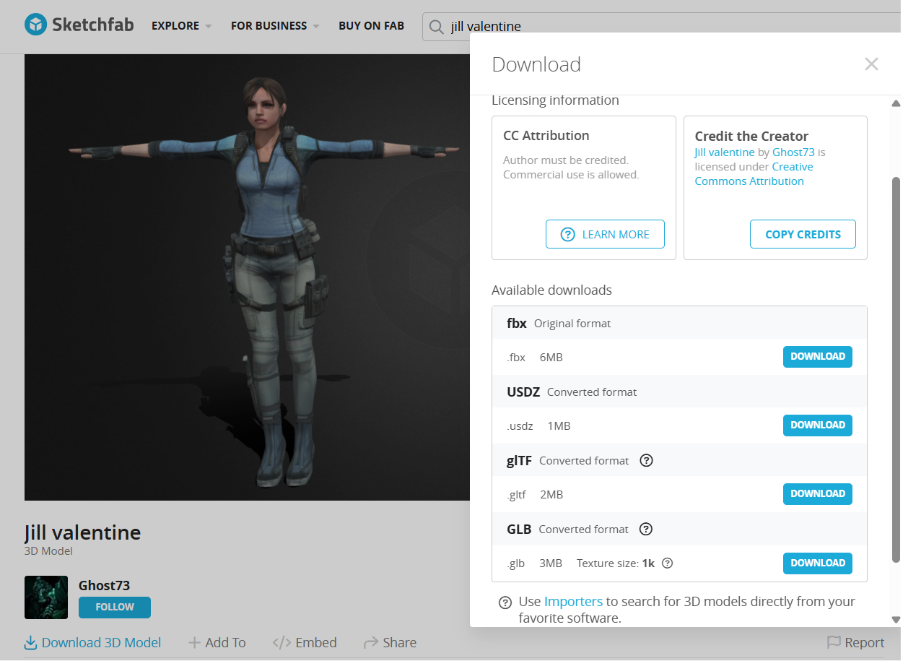Open the Ghost73 profile name
901x661 pixels.
104,585
